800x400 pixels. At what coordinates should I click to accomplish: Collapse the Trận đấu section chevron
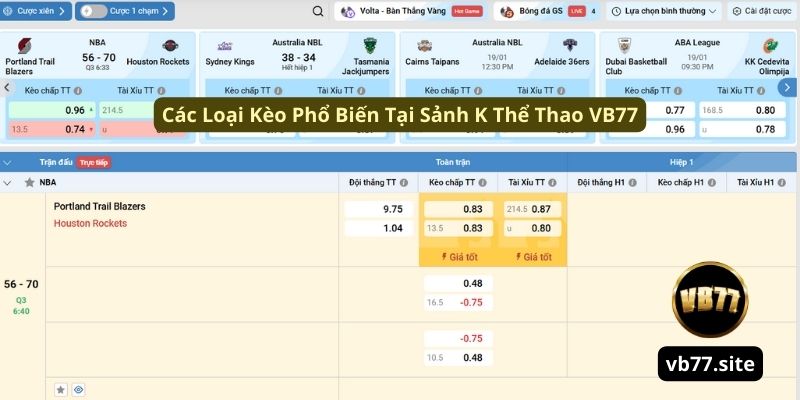tap(7, 163)
